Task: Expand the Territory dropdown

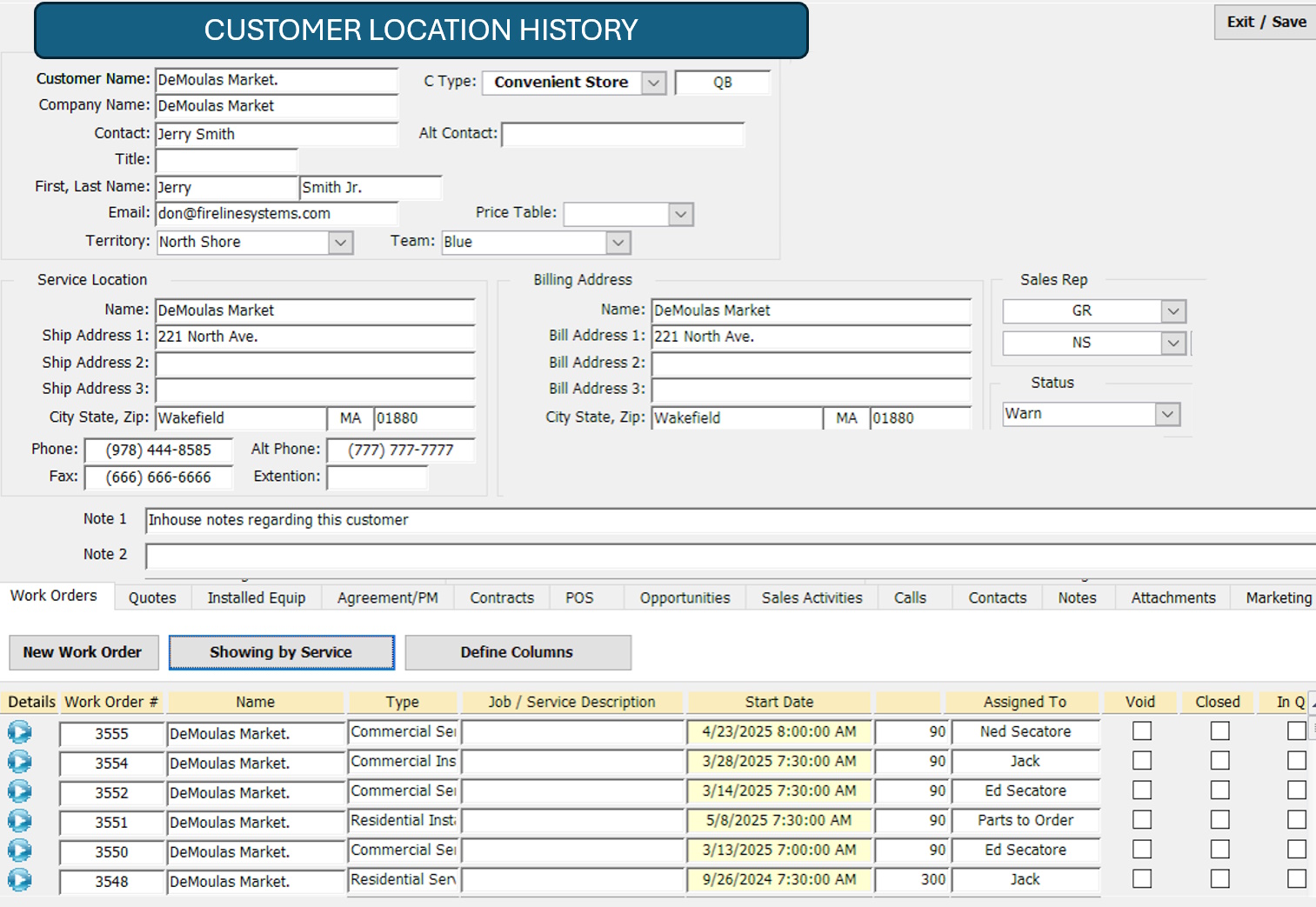Action: pos(341,243)
